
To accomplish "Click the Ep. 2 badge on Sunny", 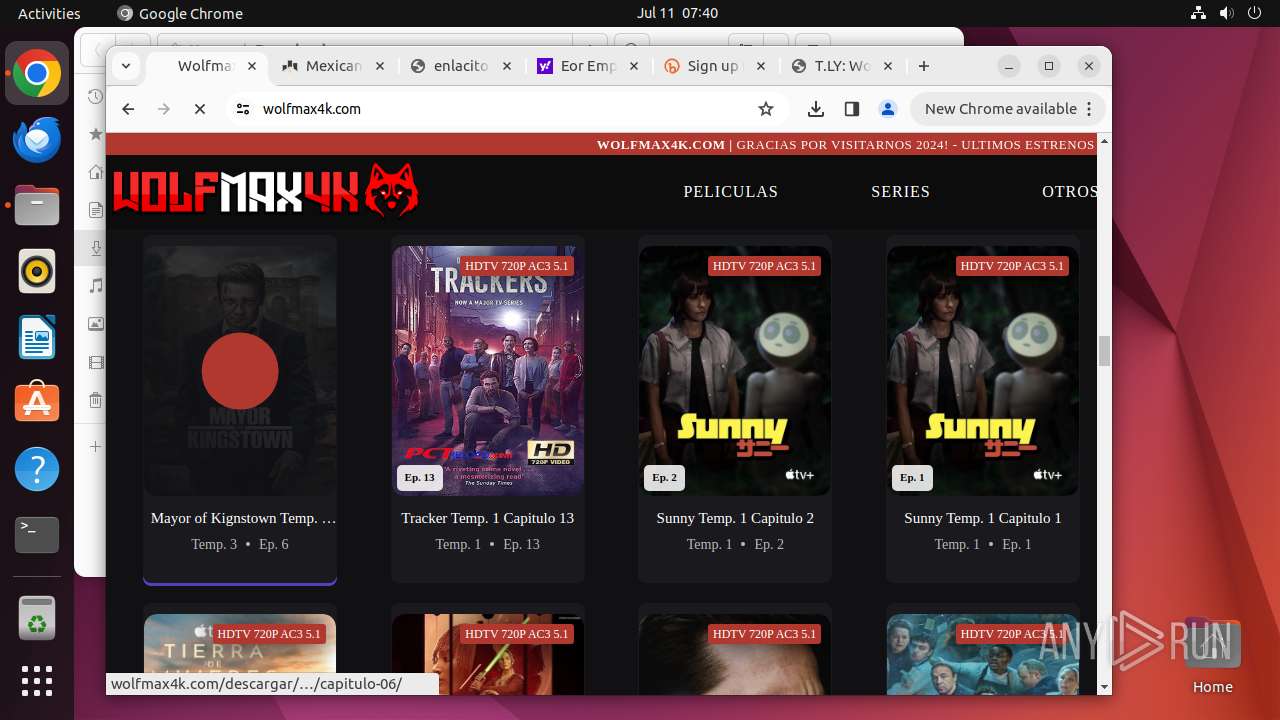I will pos(665,478).
